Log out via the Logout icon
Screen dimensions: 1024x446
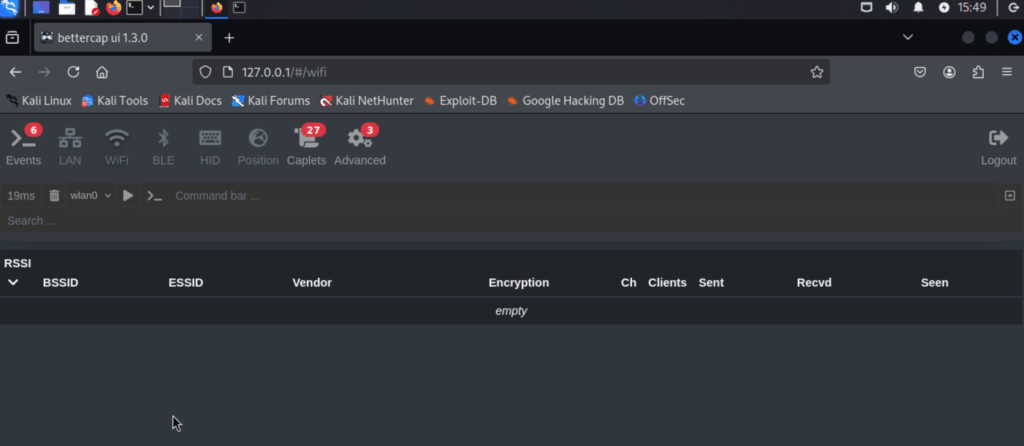point(998,141)
